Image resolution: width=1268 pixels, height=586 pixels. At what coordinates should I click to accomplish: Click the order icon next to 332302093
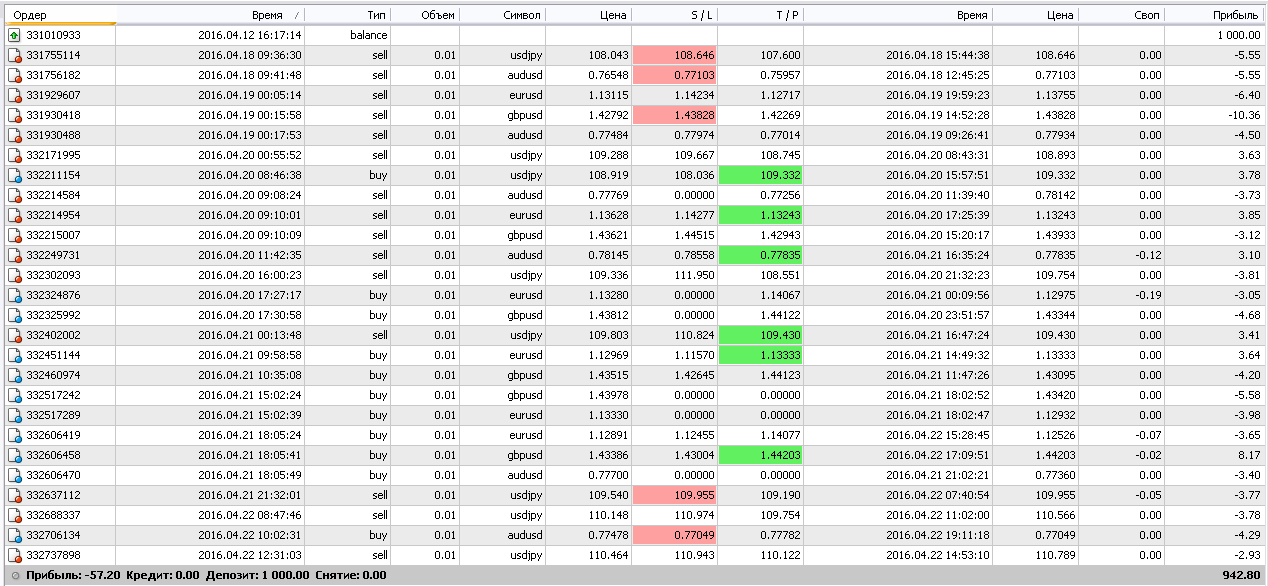14,275
